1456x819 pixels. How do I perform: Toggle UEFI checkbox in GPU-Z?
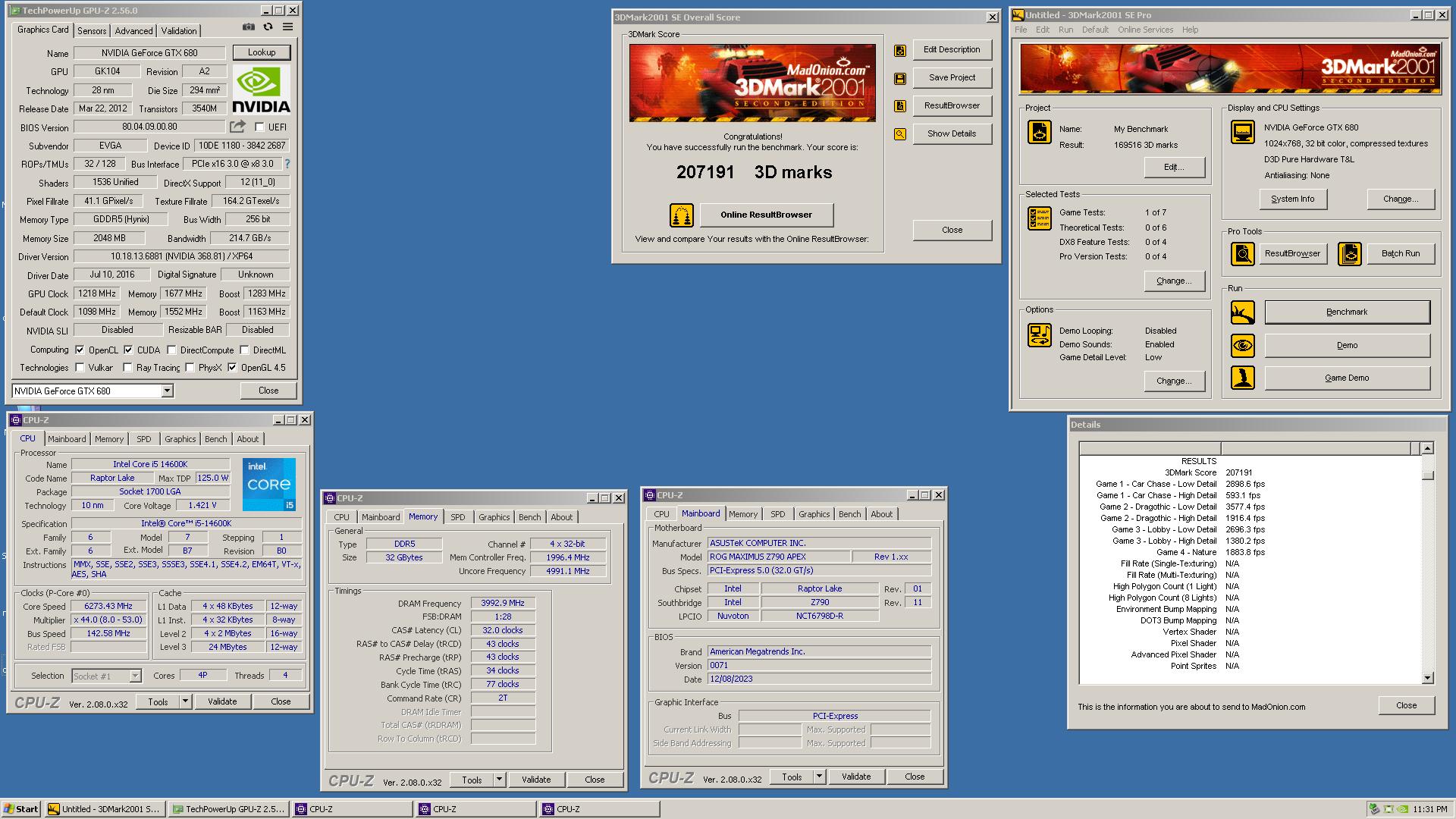(x=259, y=127)
